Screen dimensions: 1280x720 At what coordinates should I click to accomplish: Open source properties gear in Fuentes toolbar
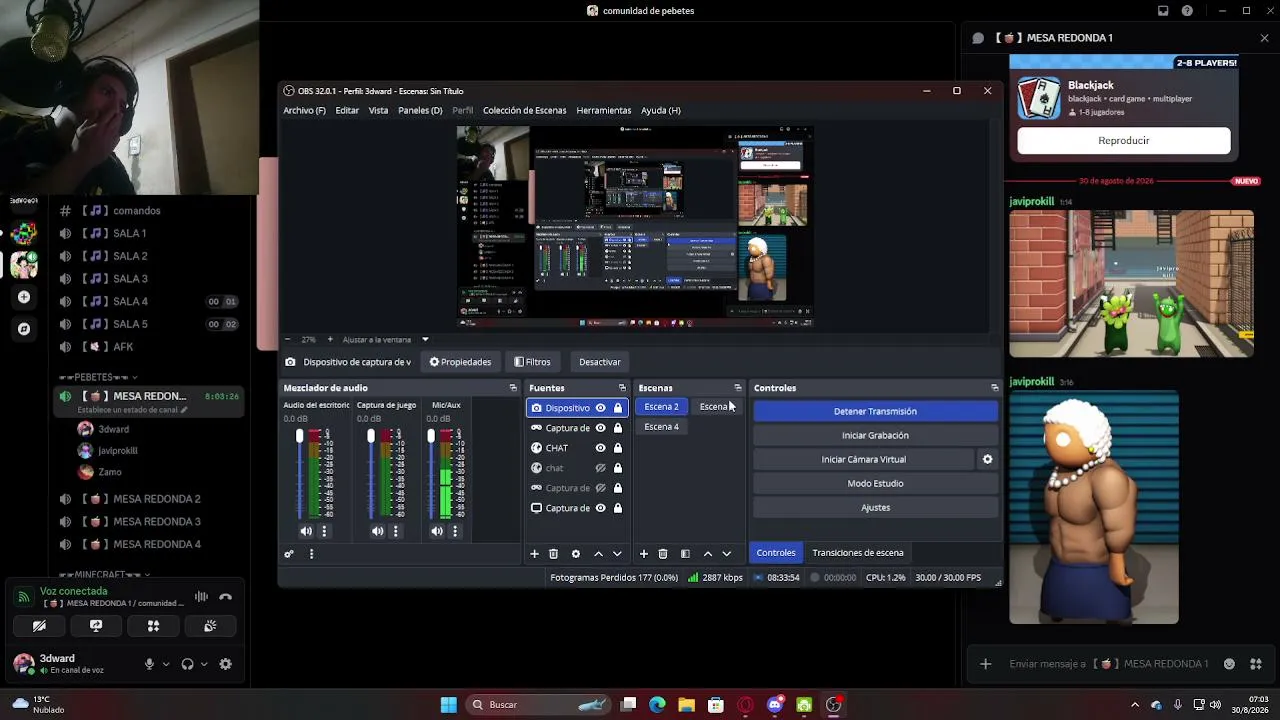pos(575,554)
